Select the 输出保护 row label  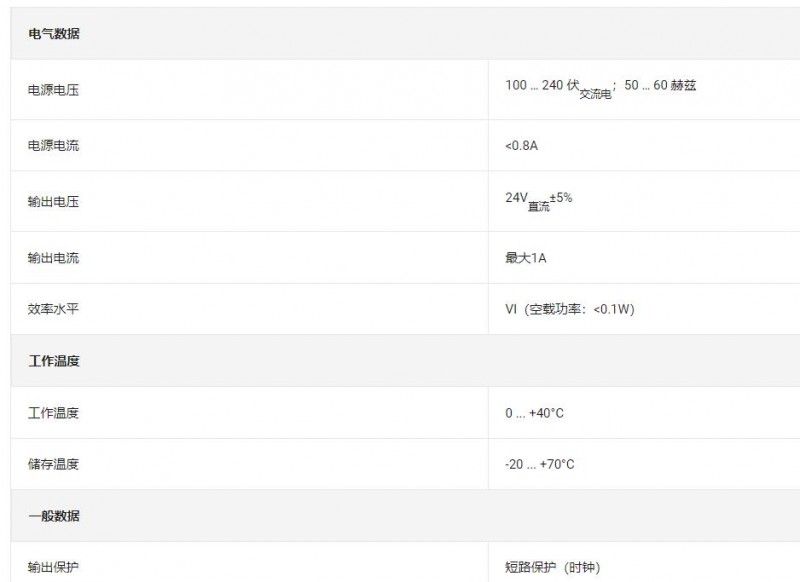(54, 567)
